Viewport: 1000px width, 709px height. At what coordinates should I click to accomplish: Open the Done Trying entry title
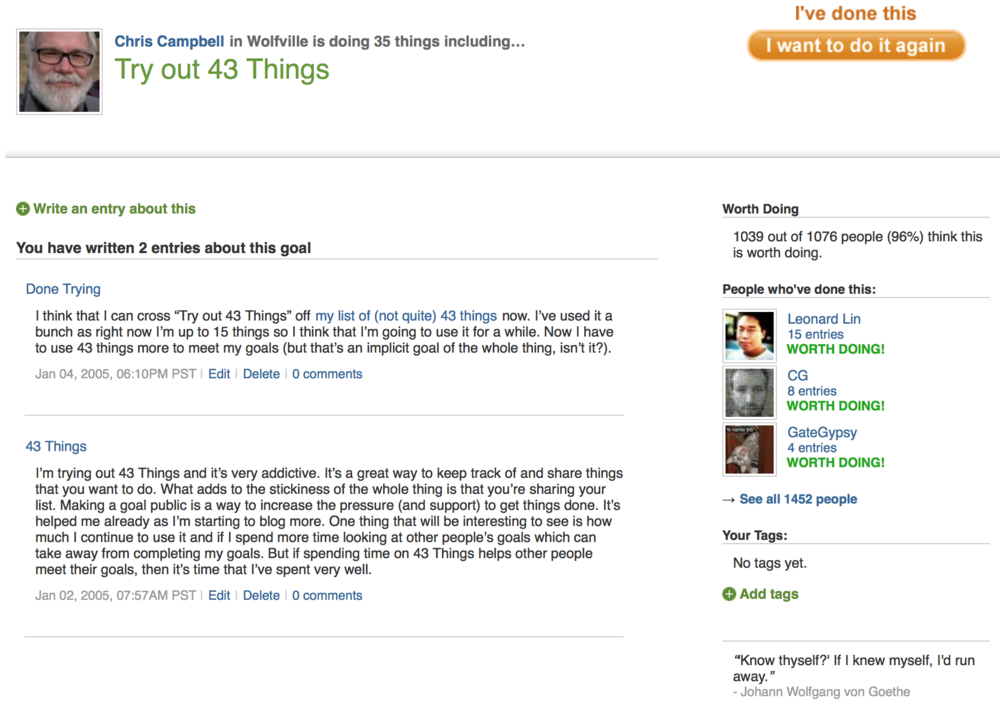[63, 289]
